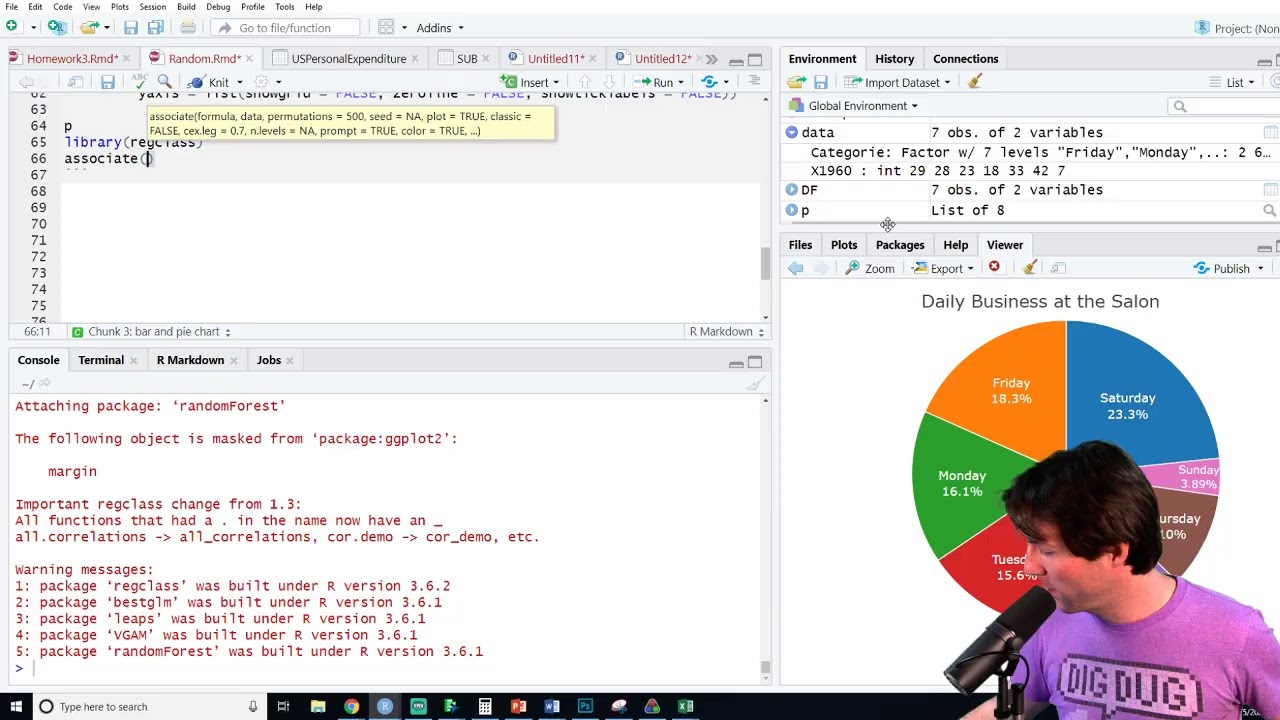Open the Run dropdown arrow
1280x720 pixels.
(681, 83)
